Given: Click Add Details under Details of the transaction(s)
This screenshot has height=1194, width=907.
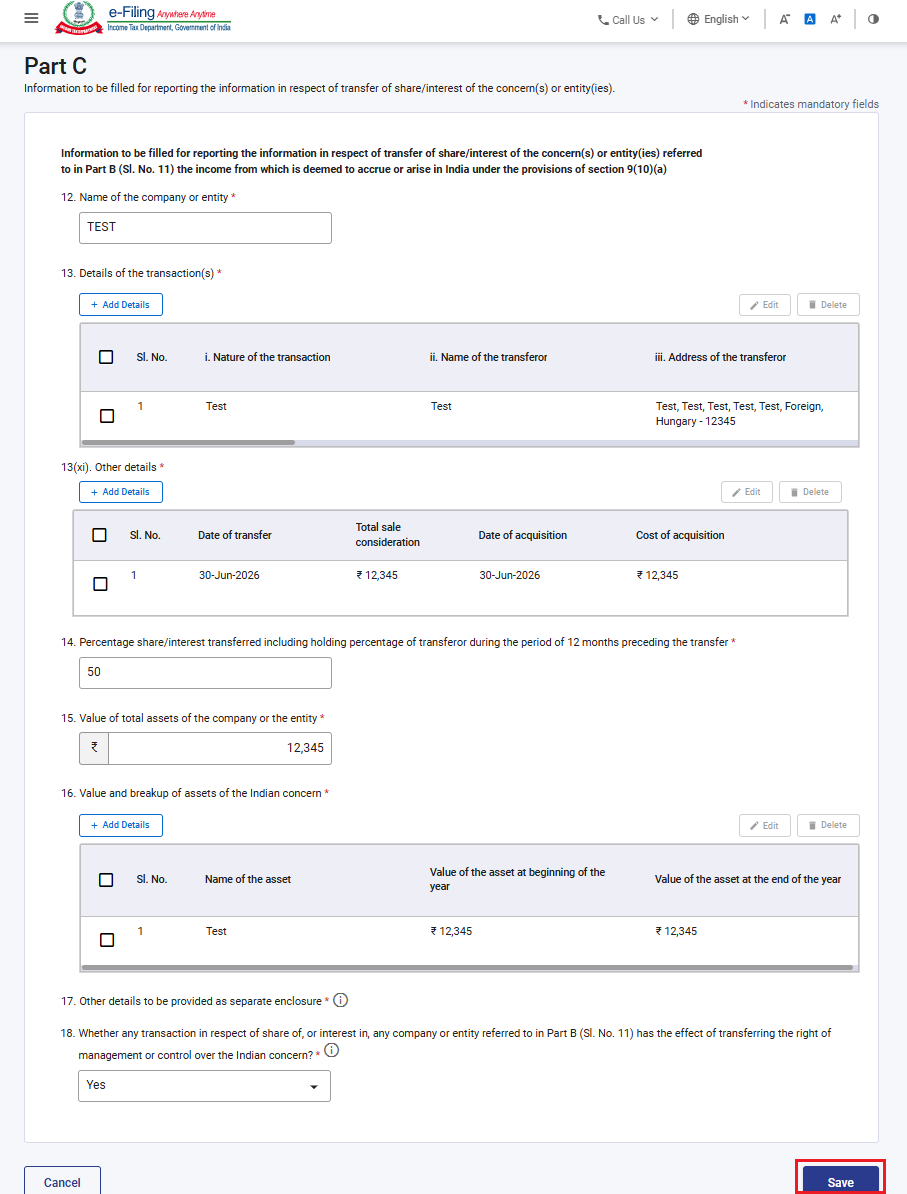Looking at the screenshot, I should pyautogui.click(x=121, y=305).
